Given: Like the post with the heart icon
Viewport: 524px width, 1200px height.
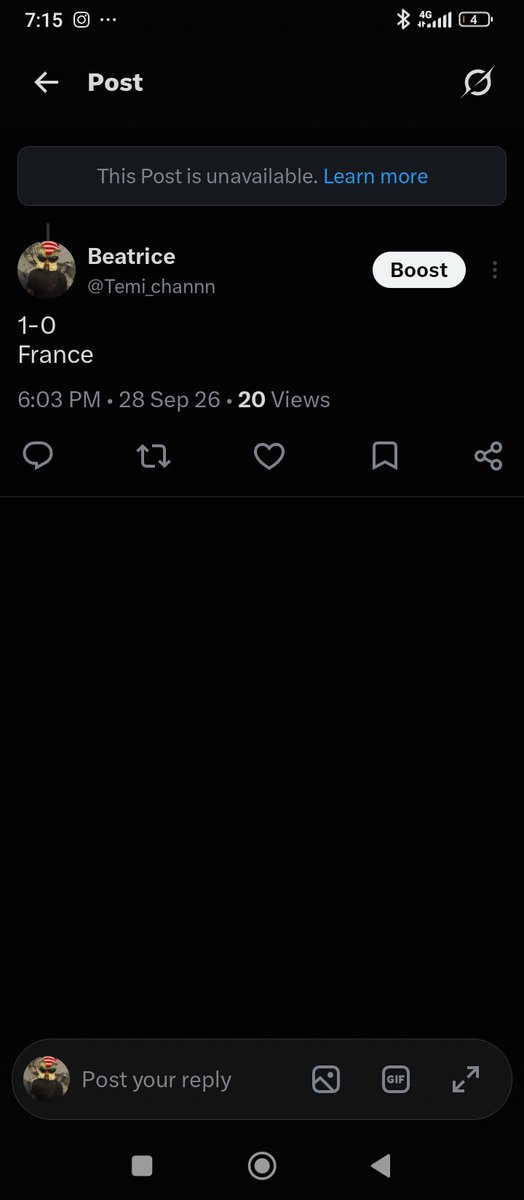Looking at the screenshot, I should (269, 457).
